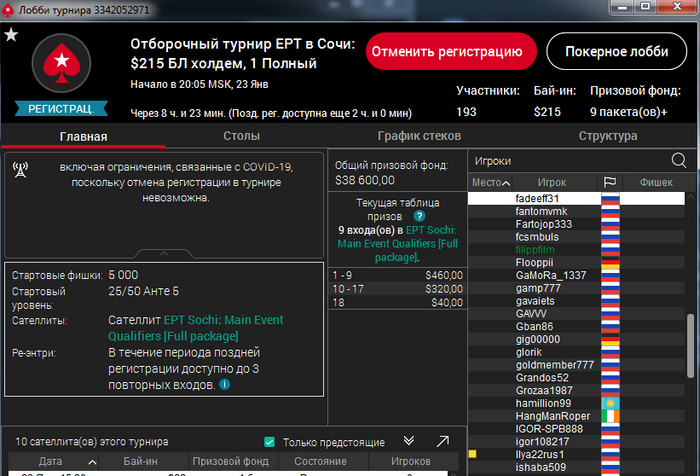Sort players by Место column
The height and width of the screenshot is (476, 700).
490,182
